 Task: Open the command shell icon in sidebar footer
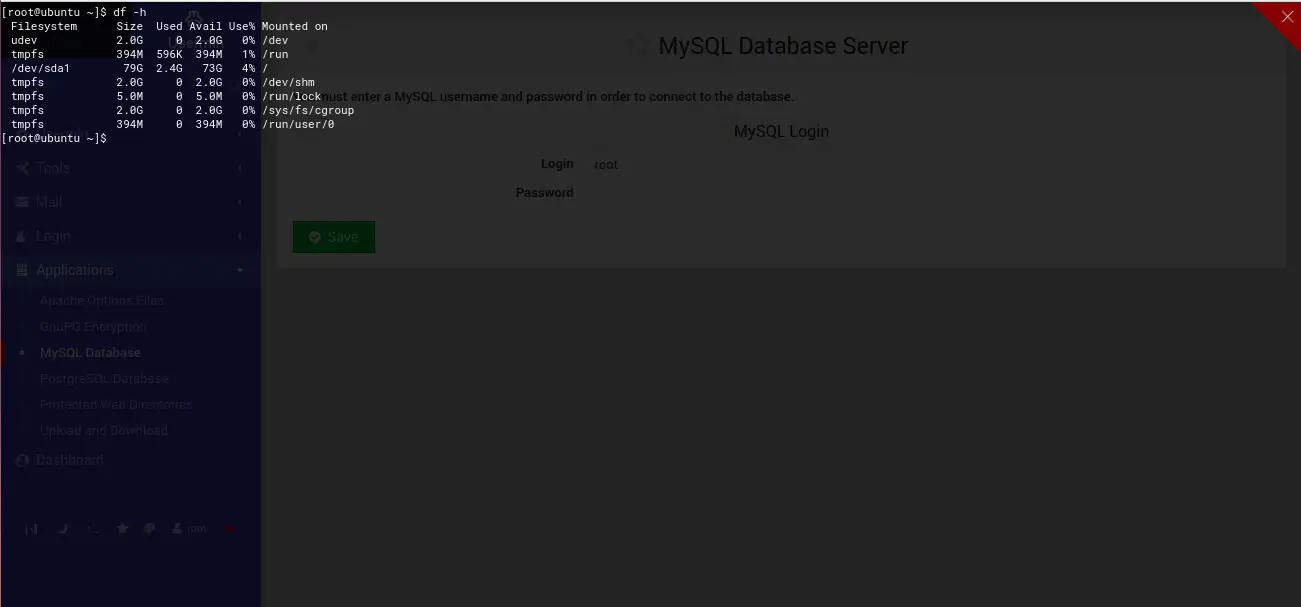point(92,529)
